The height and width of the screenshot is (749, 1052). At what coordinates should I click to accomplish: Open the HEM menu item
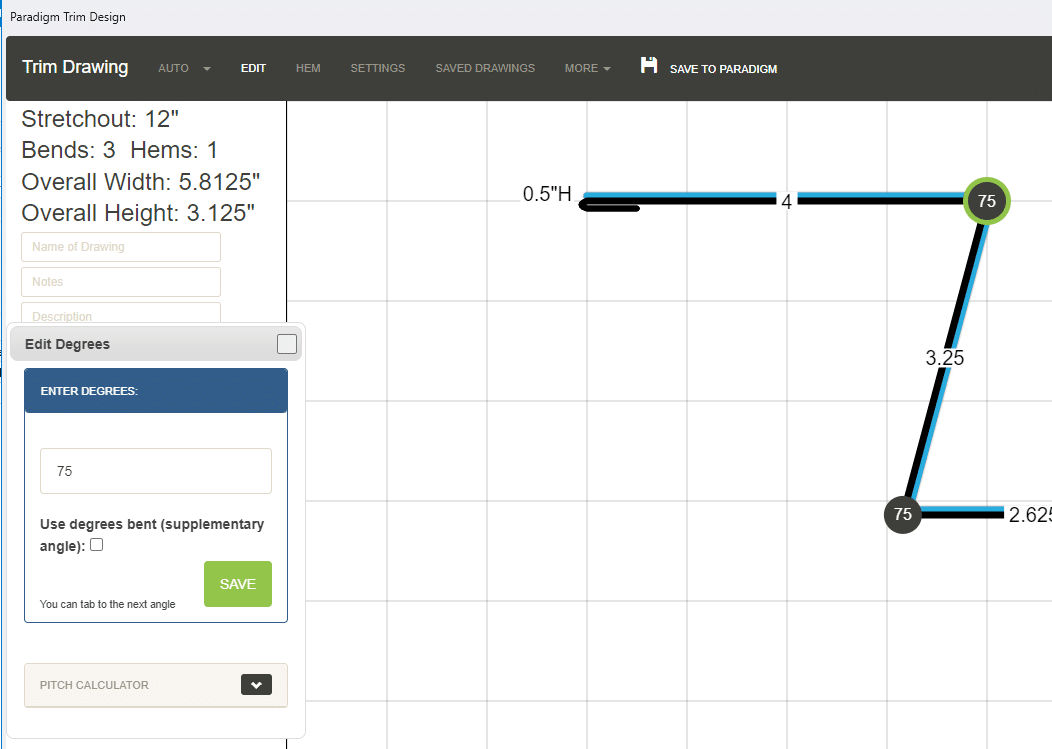coord(308,68)
